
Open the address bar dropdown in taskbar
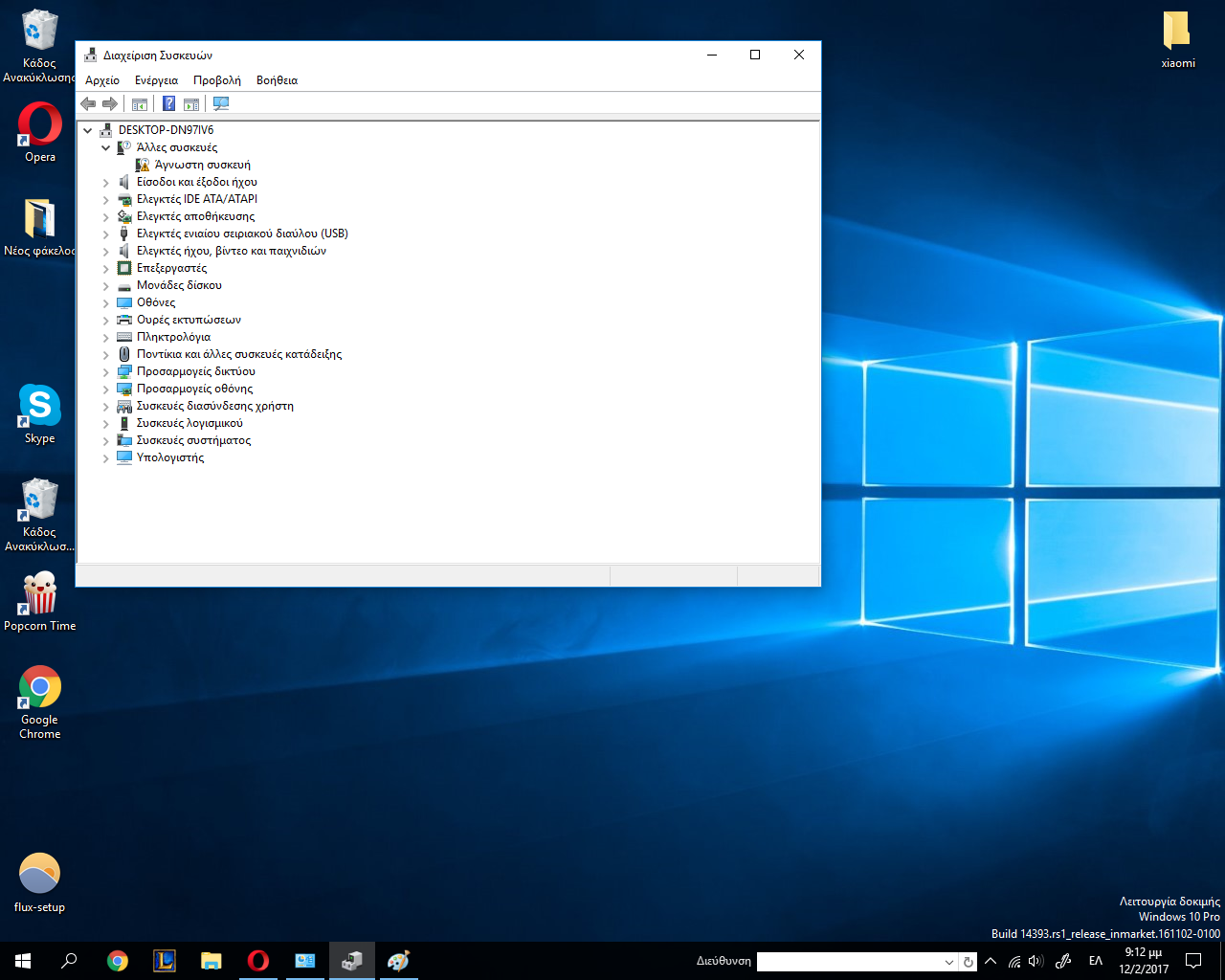pos(948,962)
